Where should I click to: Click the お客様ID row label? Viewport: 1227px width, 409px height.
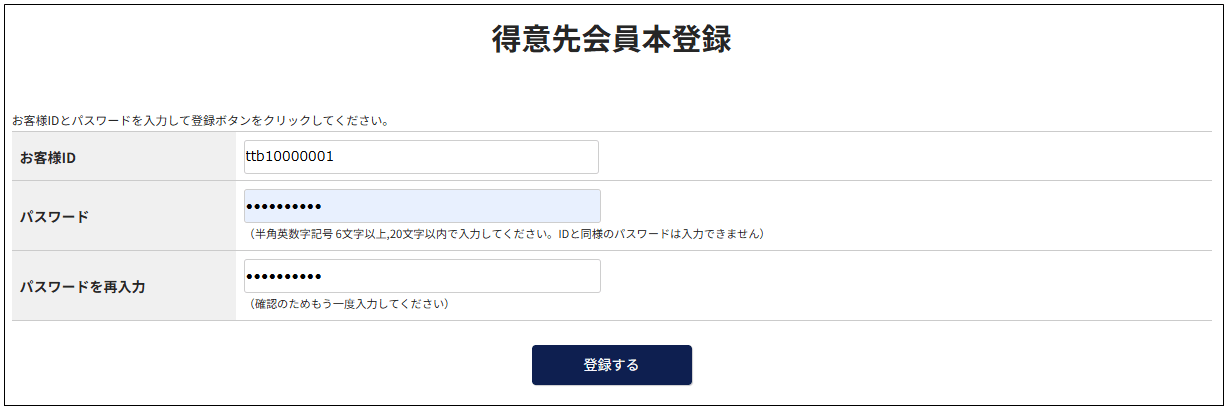pyautogui.click(x=48, y=157)
